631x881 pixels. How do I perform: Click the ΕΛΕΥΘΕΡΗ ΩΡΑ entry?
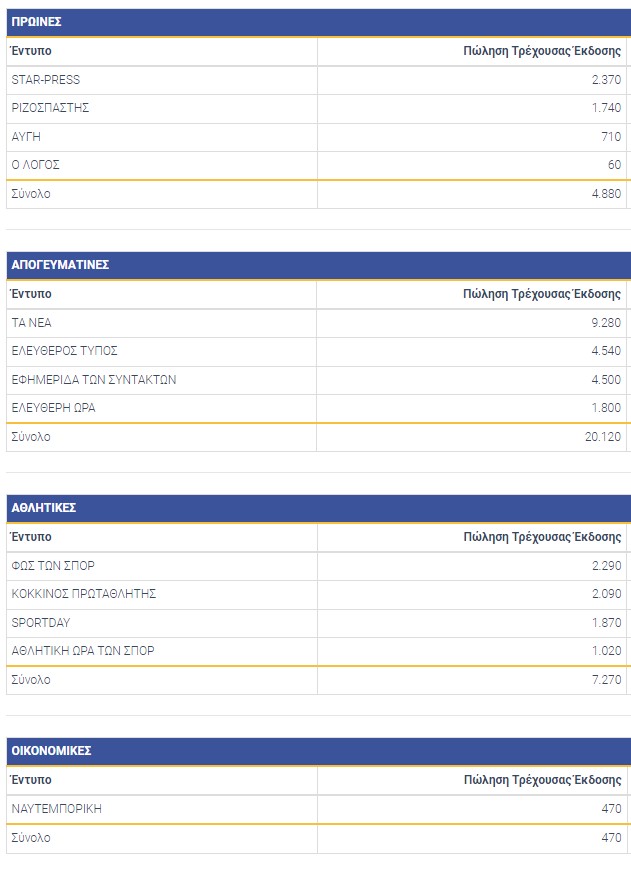[54, 408]
